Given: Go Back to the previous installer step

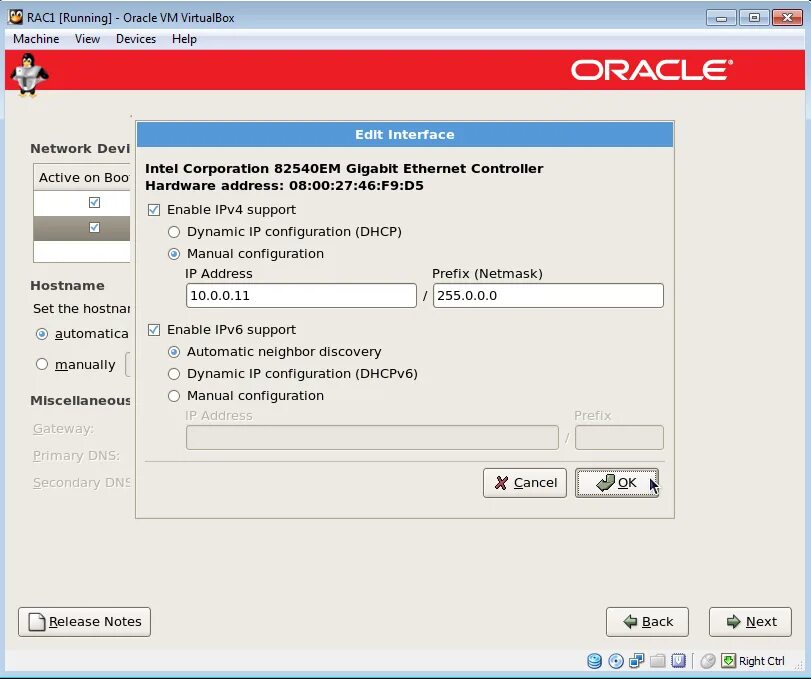Looking at the screenshot, I should (647, 622).
